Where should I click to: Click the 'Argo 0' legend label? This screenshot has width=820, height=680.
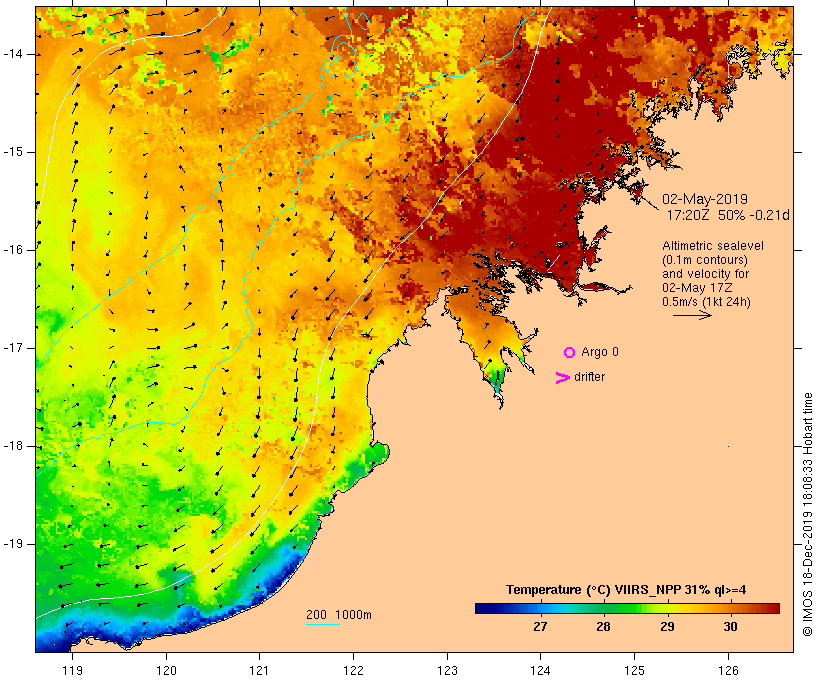(x=600, y=352)
